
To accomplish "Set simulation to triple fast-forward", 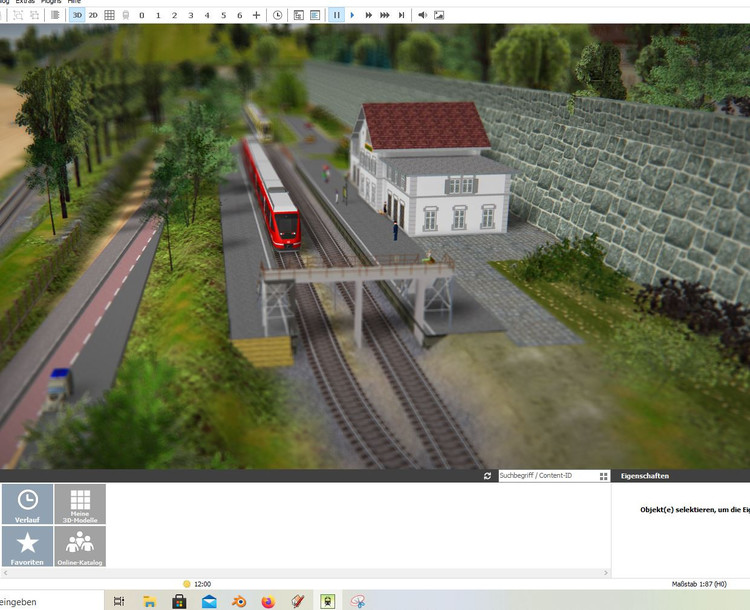I will pos(385,15).
